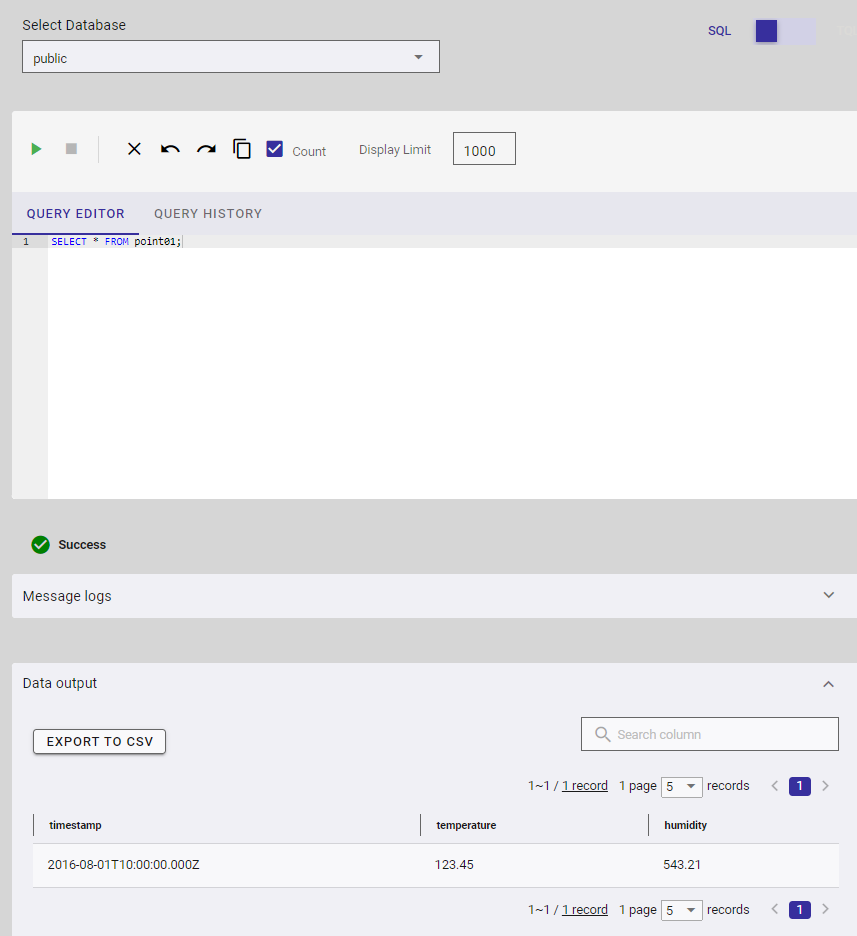This screenshot has width=857, height=936.
Task: Open top records-per-page dropdown
Action: click(x=682, y=786)
